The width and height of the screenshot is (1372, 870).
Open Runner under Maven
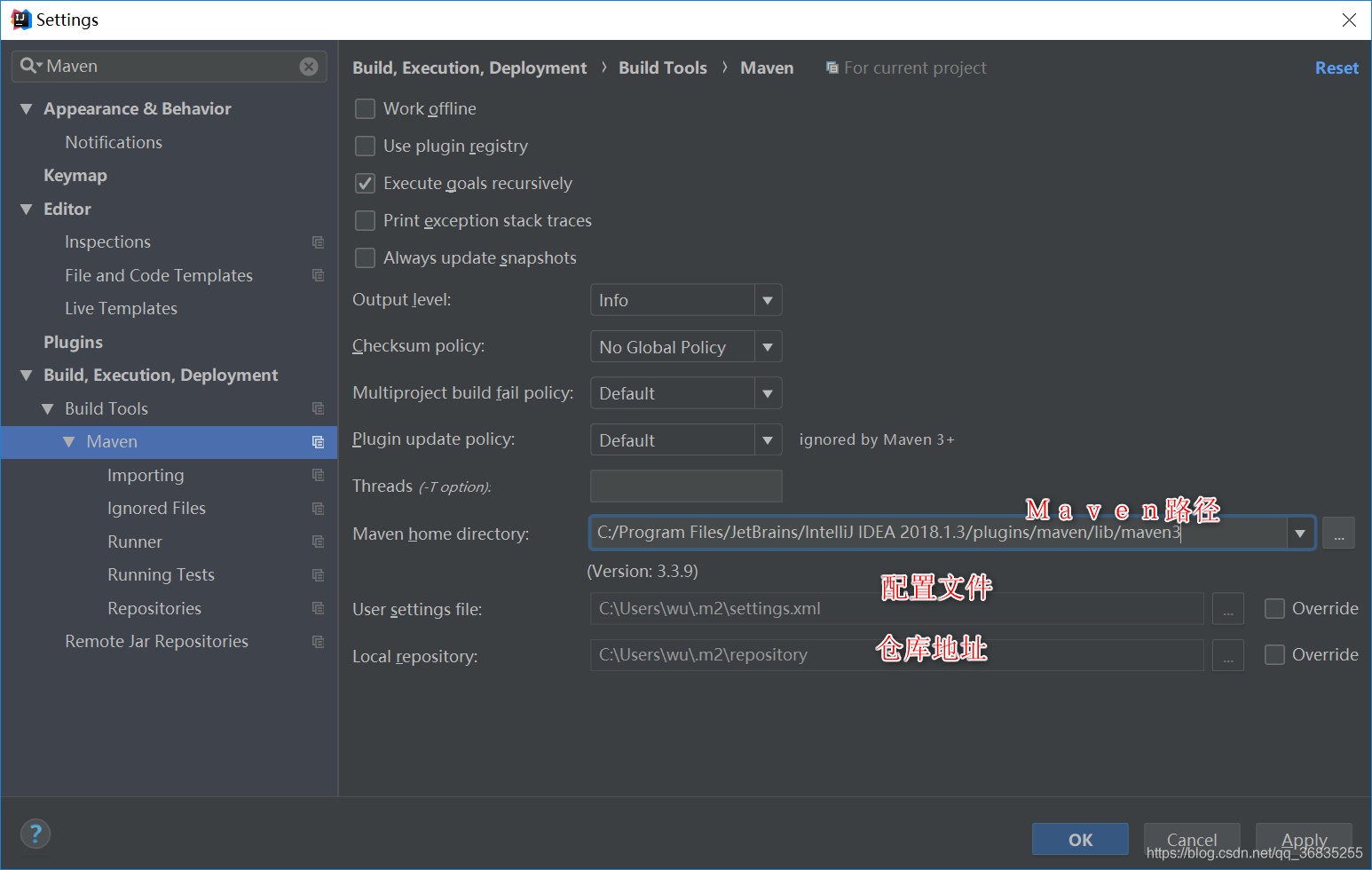click(135, 542)
